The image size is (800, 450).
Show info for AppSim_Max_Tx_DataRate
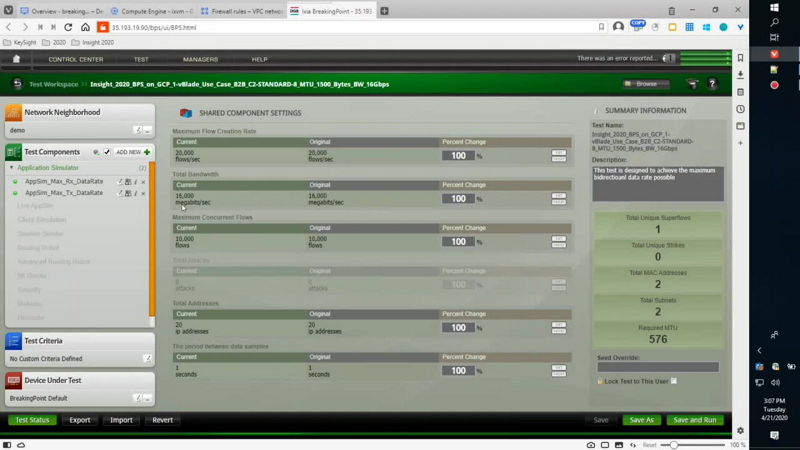136,193
